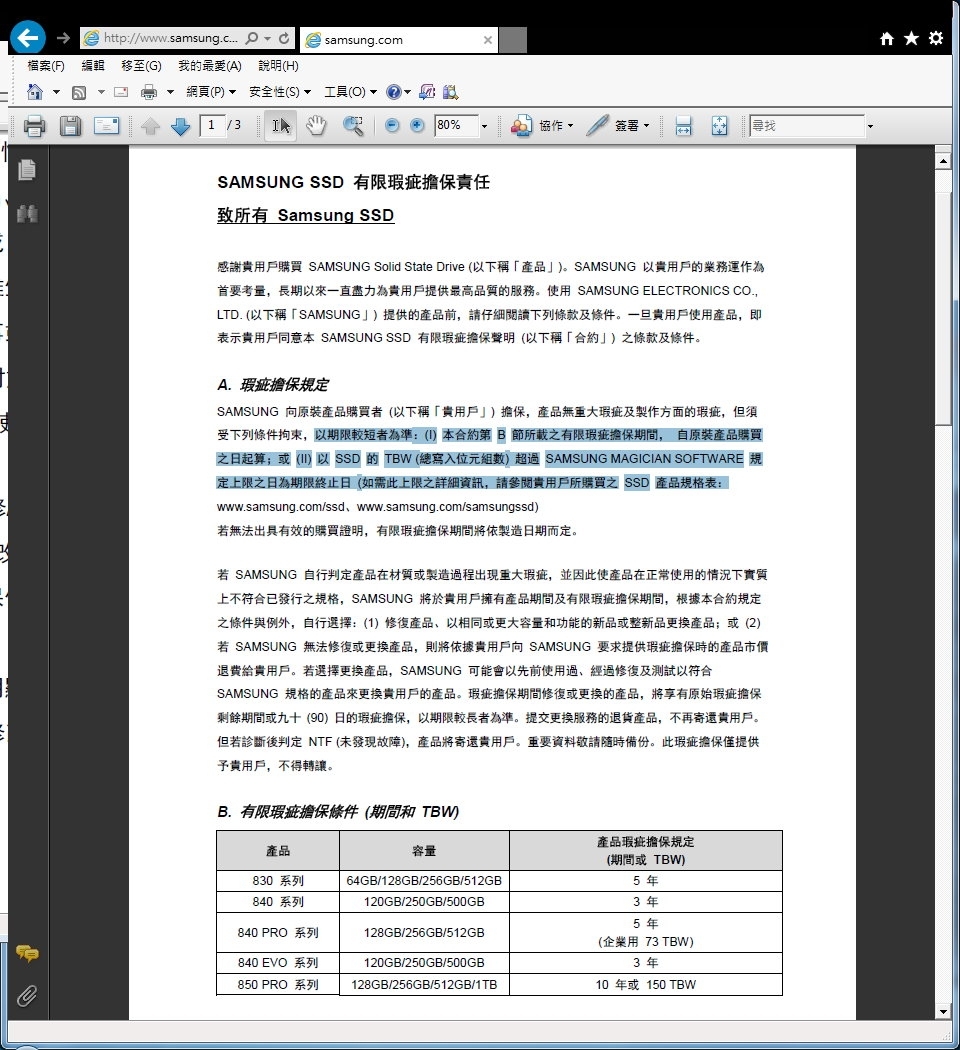The height and width of the screenshot is (1050, 960).
Task: Open the browser settings gear
Action: [x=936, y=38]
